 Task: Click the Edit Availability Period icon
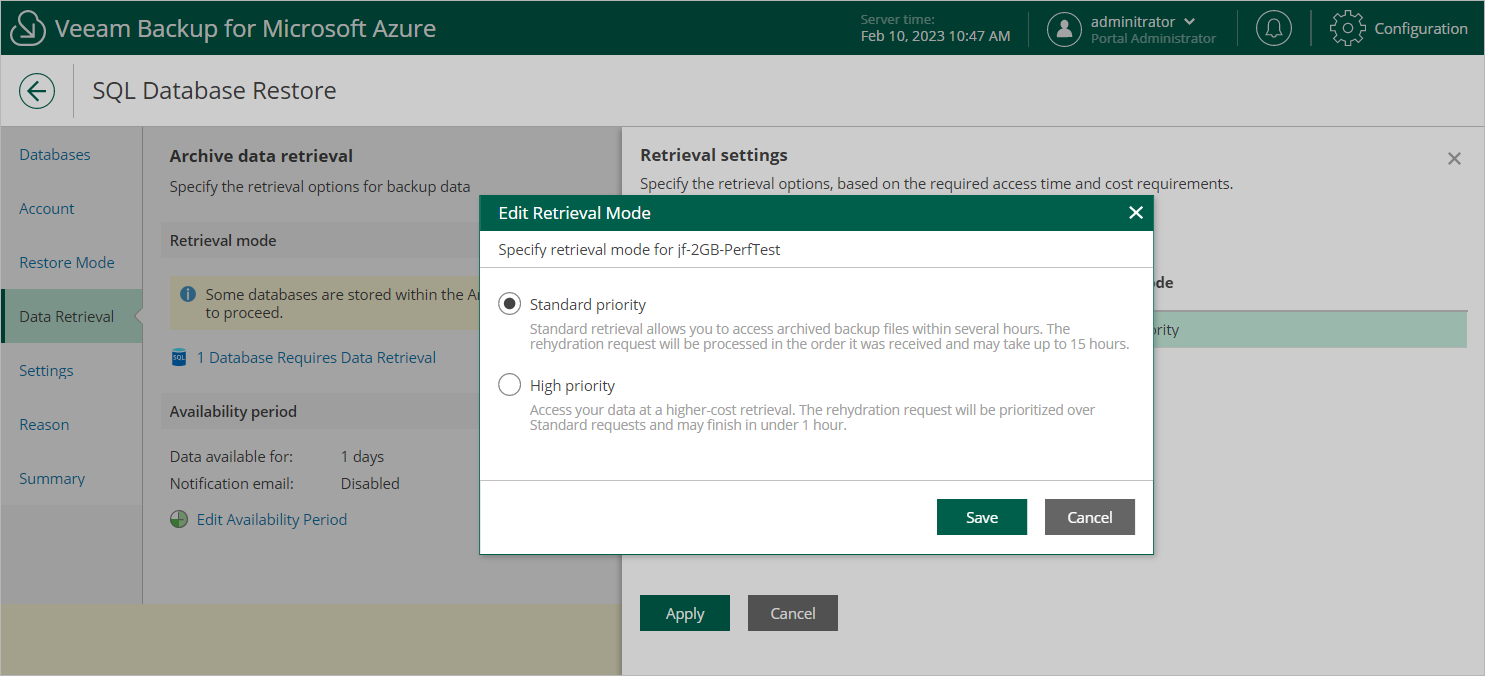[179, 520]
